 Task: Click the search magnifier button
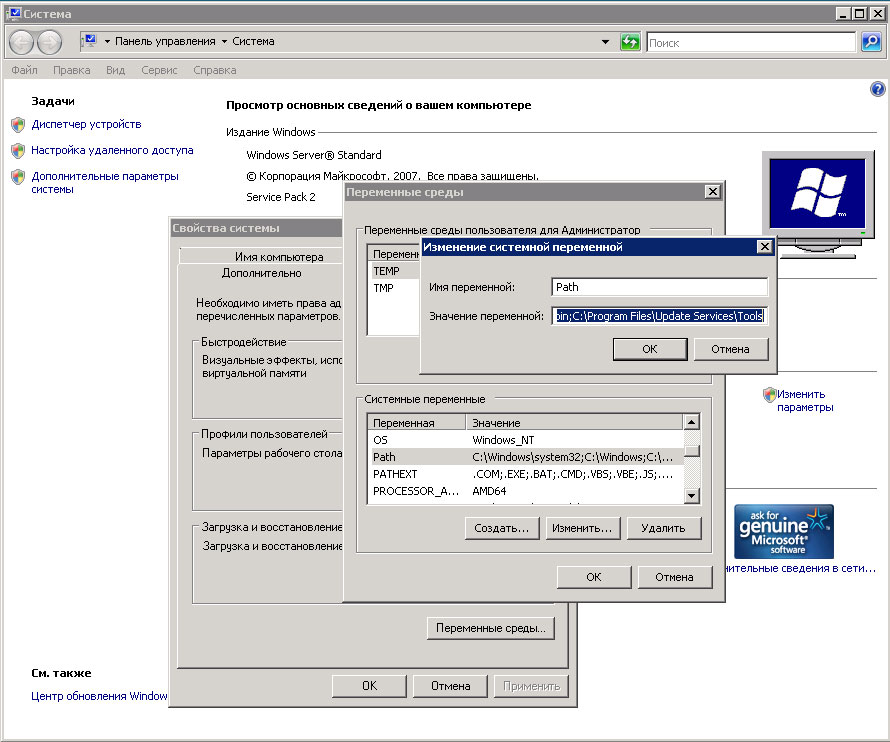coord(870,42)
